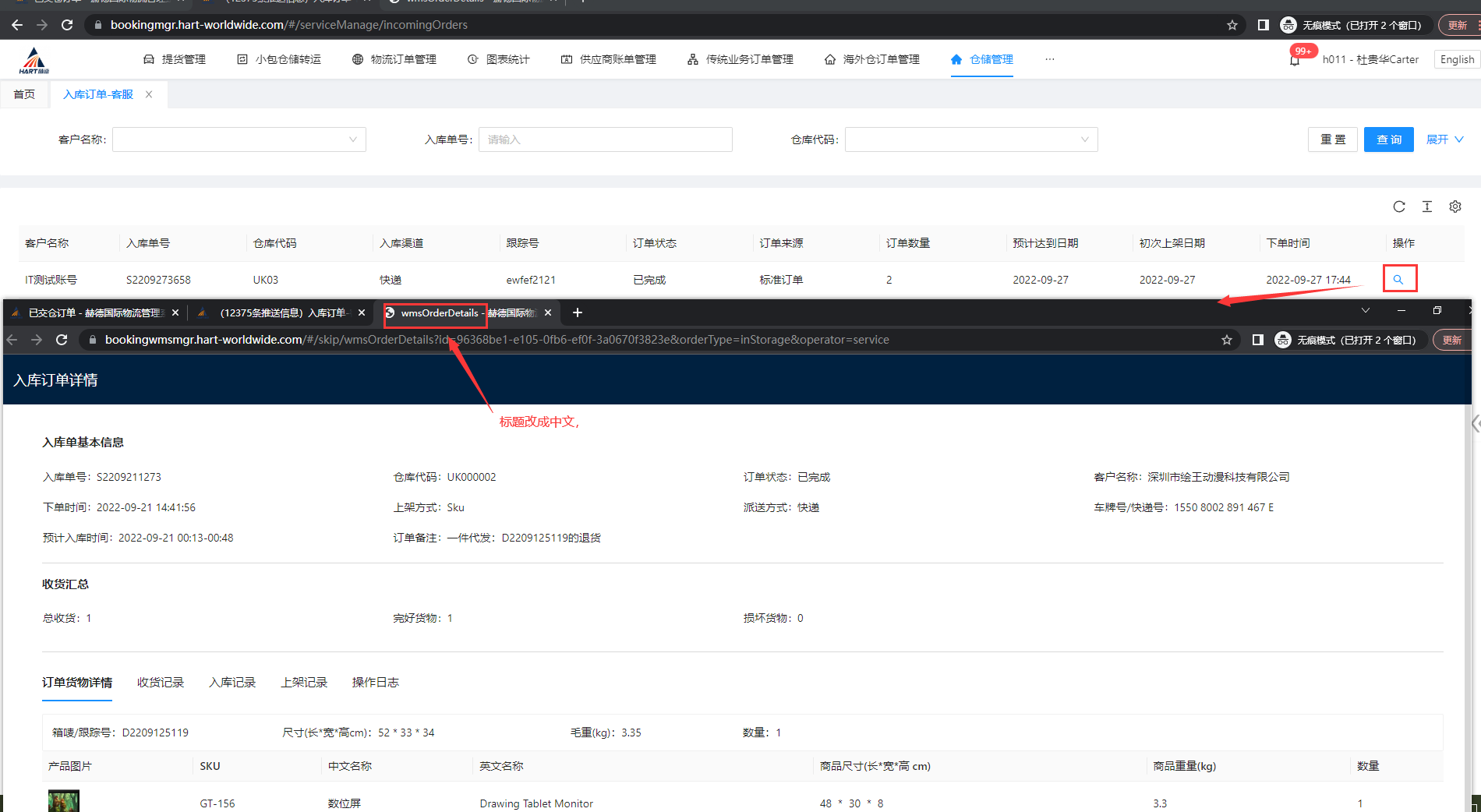Open the top browser side panel icon
The image size is (1481, 812).
[1263, 25]
